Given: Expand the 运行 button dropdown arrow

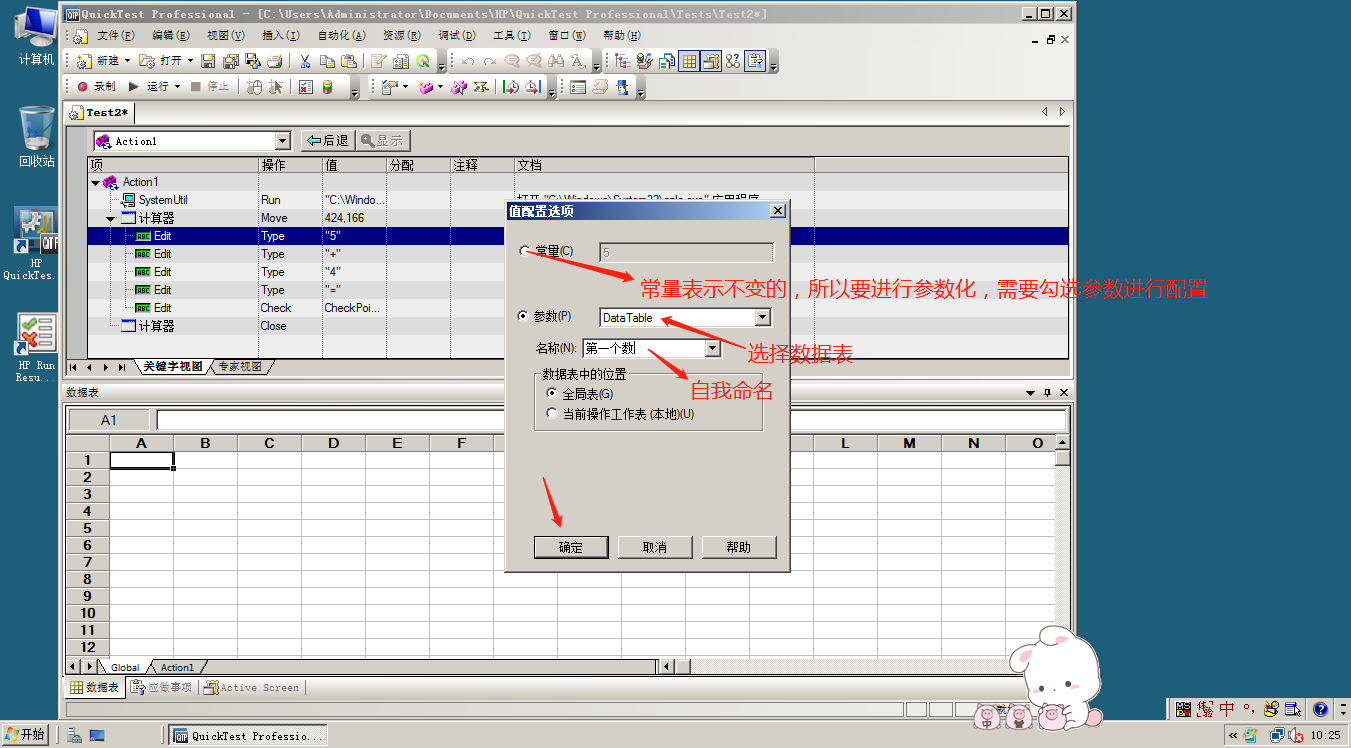Looking at the screenshot, I should (177, 86).
